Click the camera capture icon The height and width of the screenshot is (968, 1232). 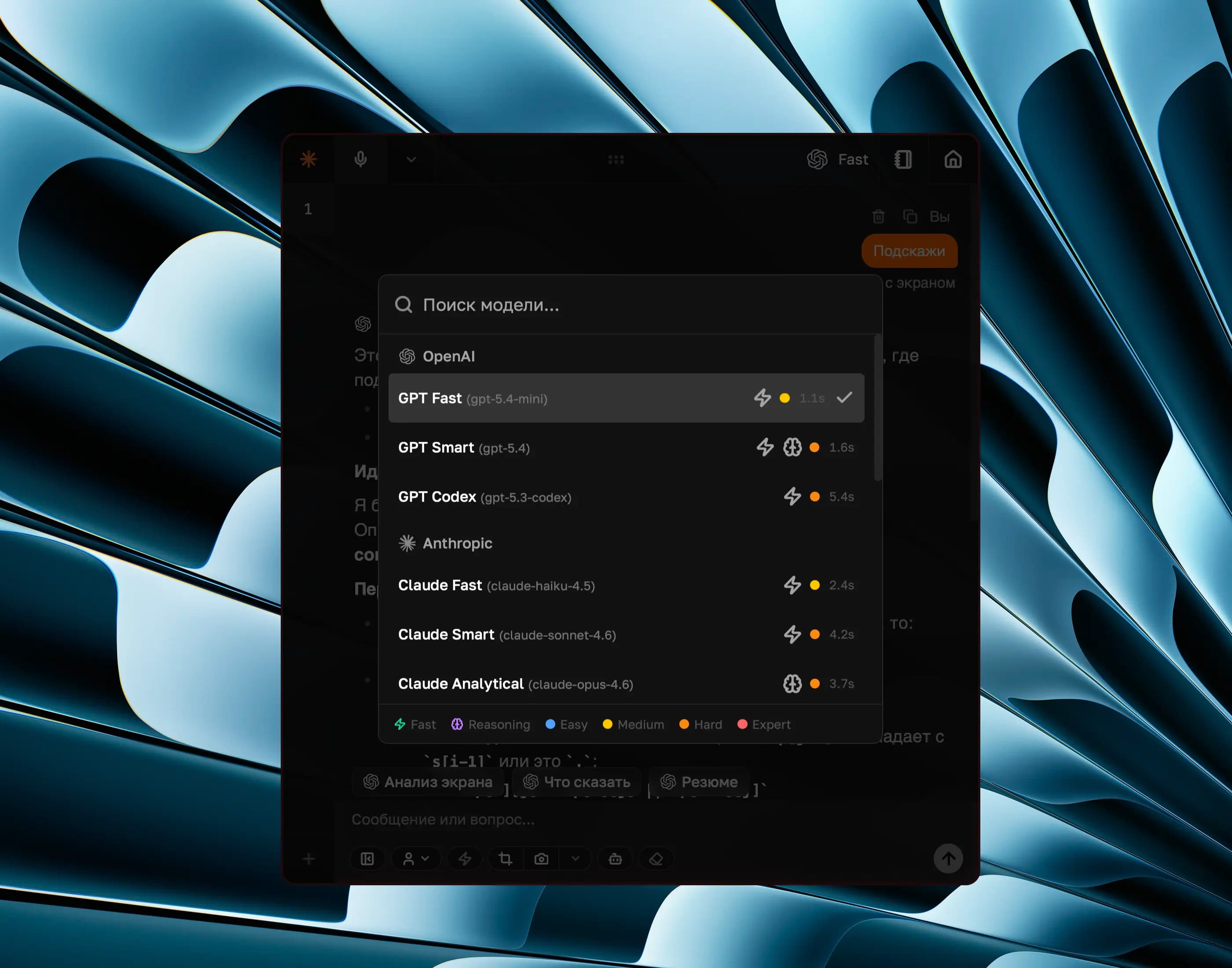click(541, 858)
